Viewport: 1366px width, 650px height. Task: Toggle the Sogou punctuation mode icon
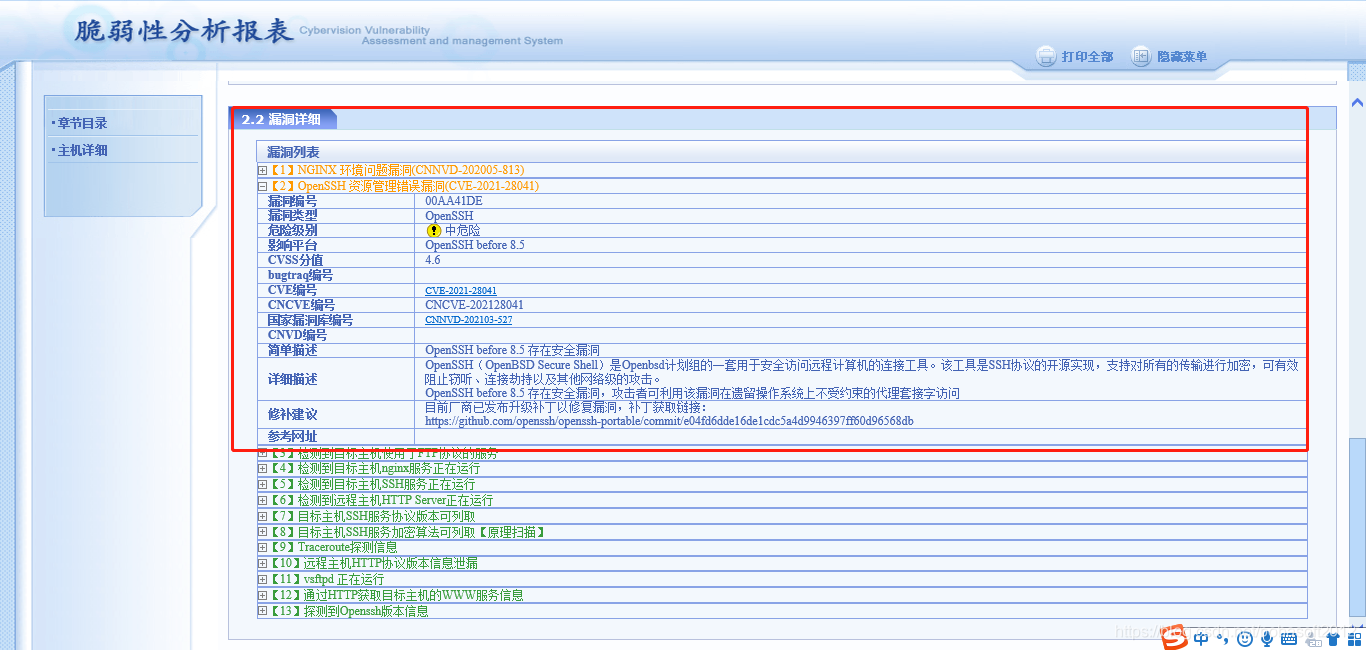click(x=1224, y=640)
